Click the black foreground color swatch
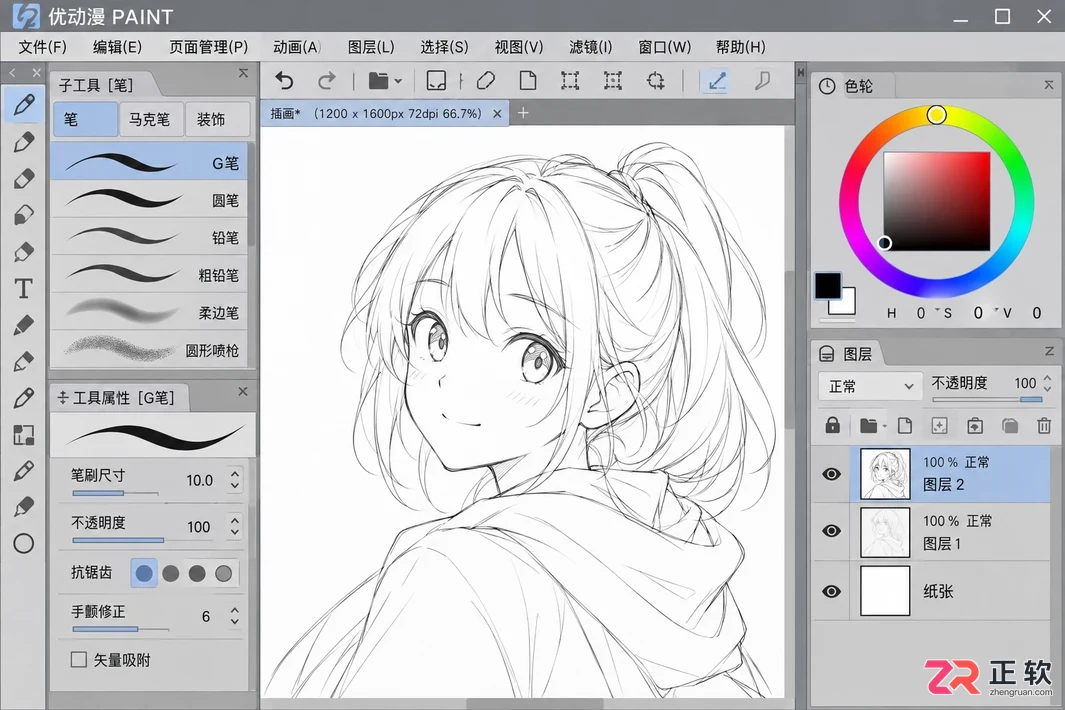 (x=828, y=286)
